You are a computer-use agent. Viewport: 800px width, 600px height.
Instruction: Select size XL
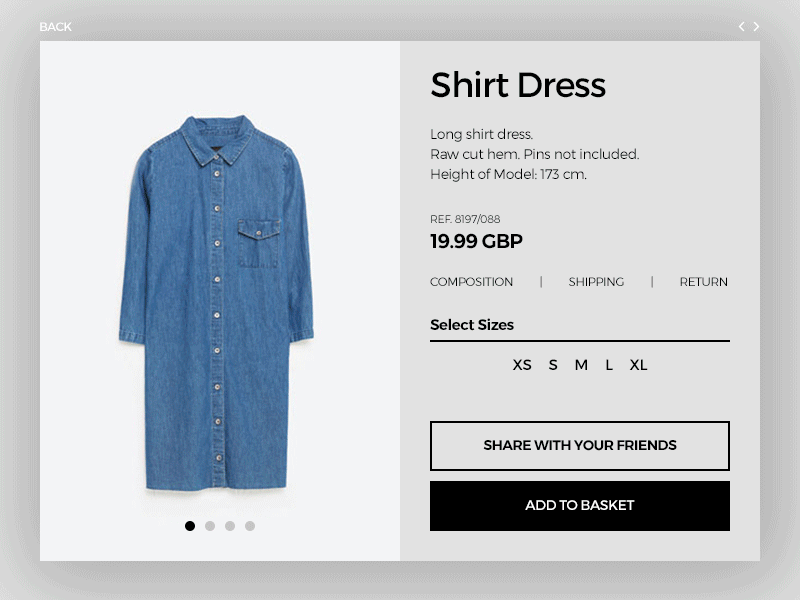[x=638, y=365]
